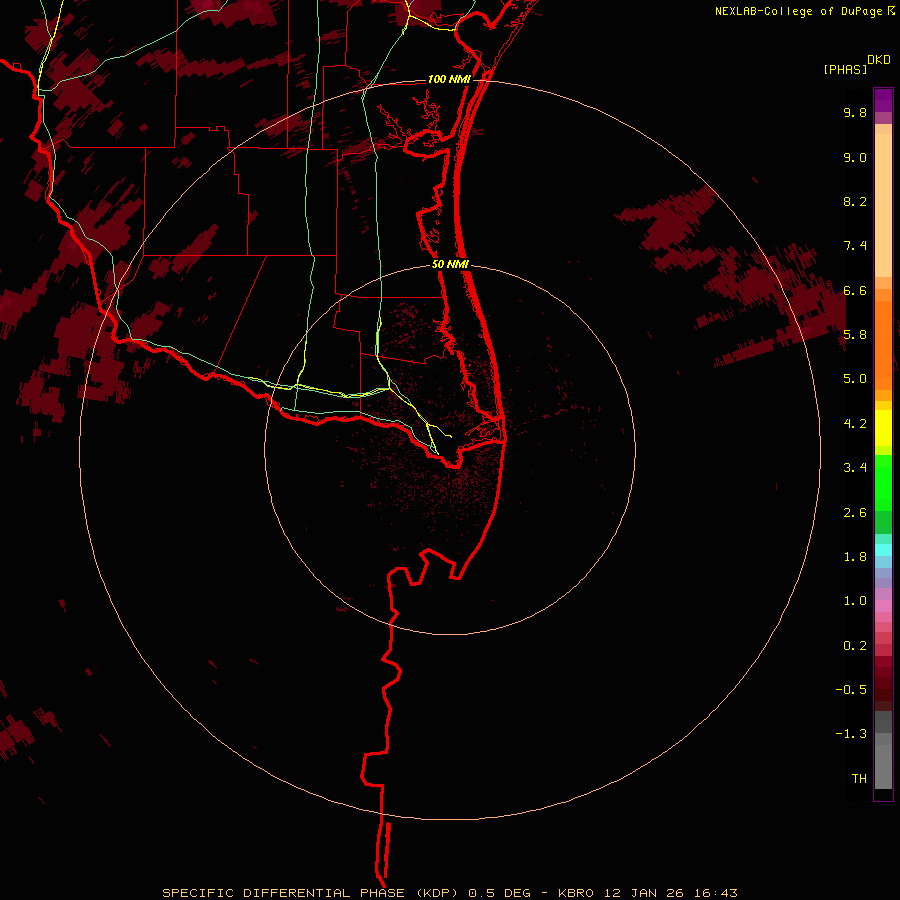This screenshot has height=900, width=900.
Task: Click the 6.6 legend value
Action: point(855,290)
